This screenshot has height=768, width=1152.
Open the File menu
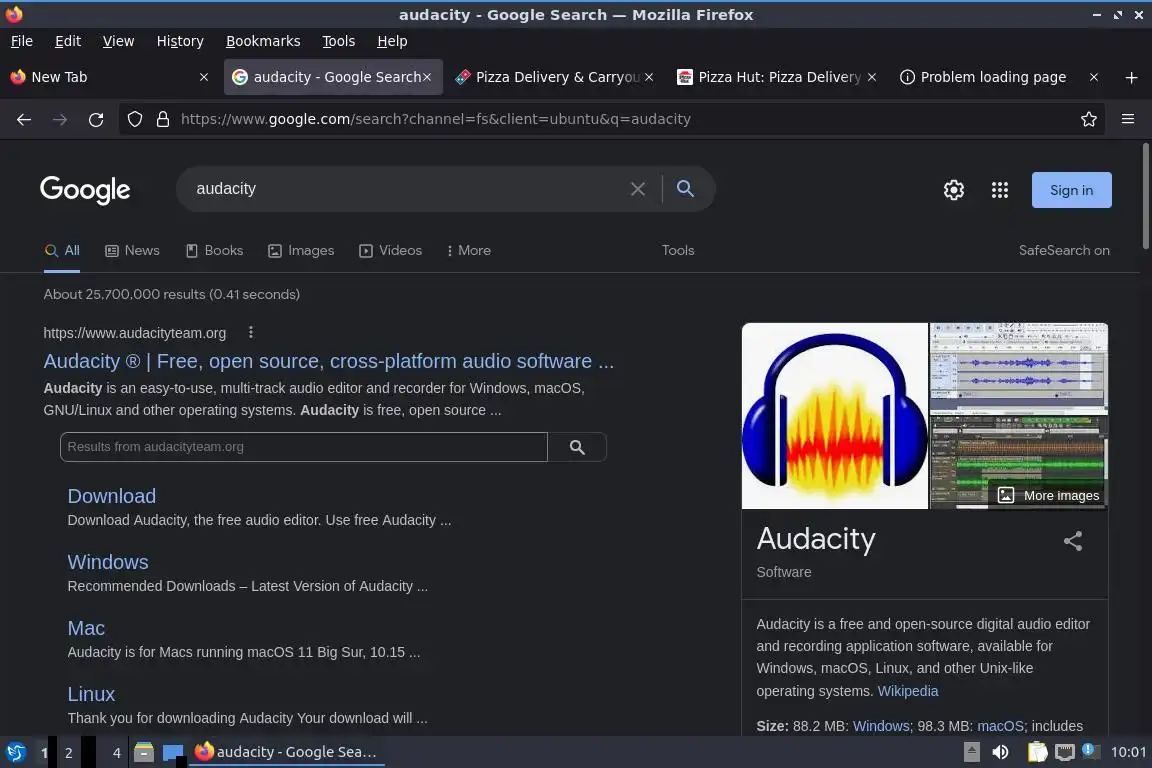pos(22,41)
